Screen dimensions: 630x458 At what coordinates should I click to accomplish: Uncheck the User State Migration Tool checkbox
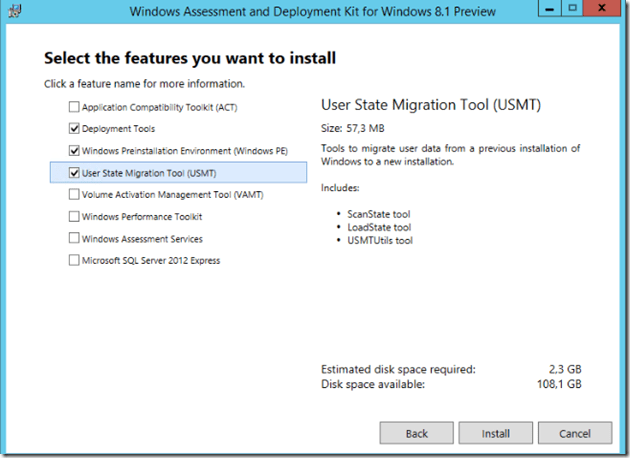pos(74,173)
